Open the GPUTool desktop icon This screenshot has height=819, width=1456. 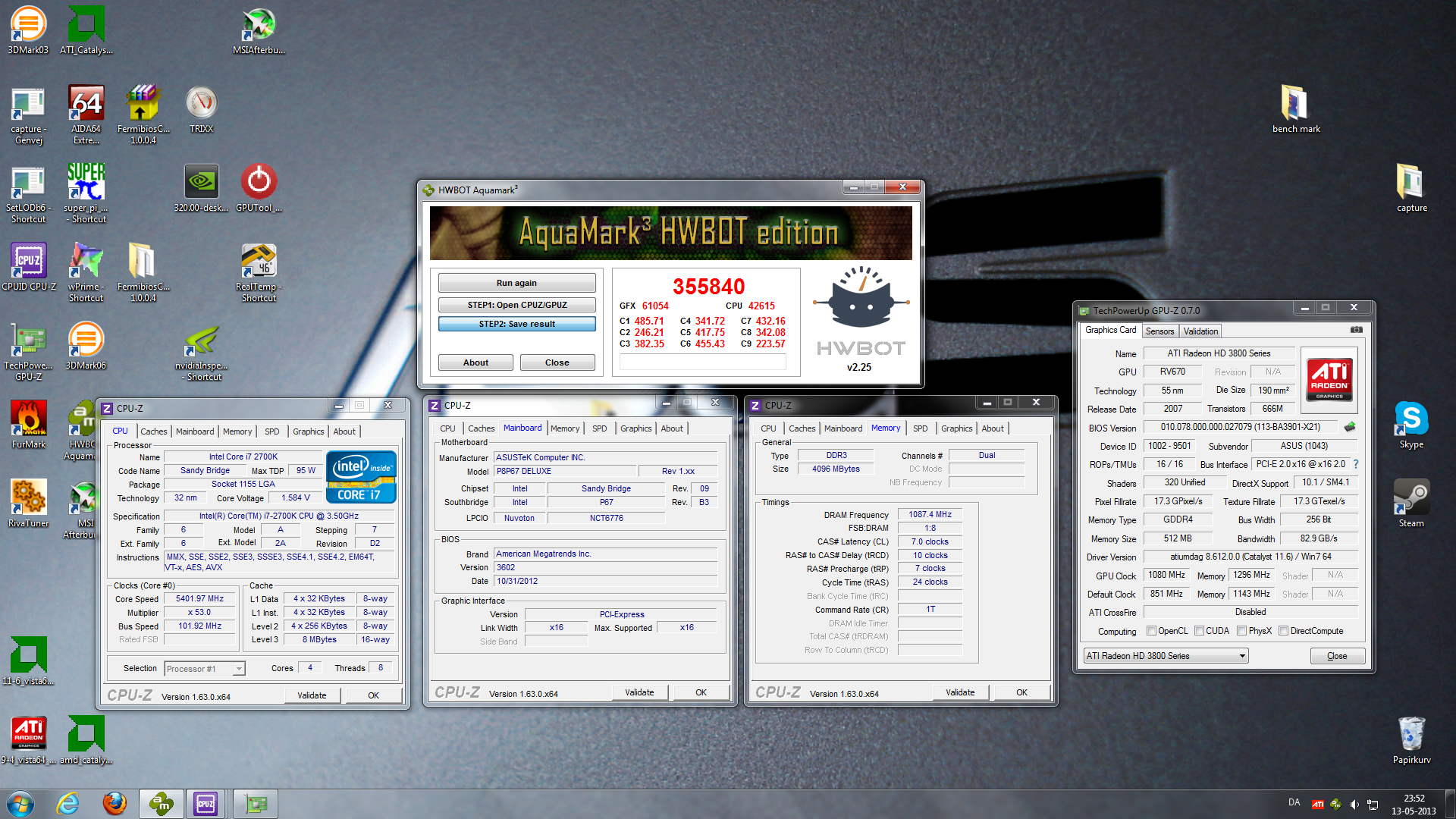[259, 188]
